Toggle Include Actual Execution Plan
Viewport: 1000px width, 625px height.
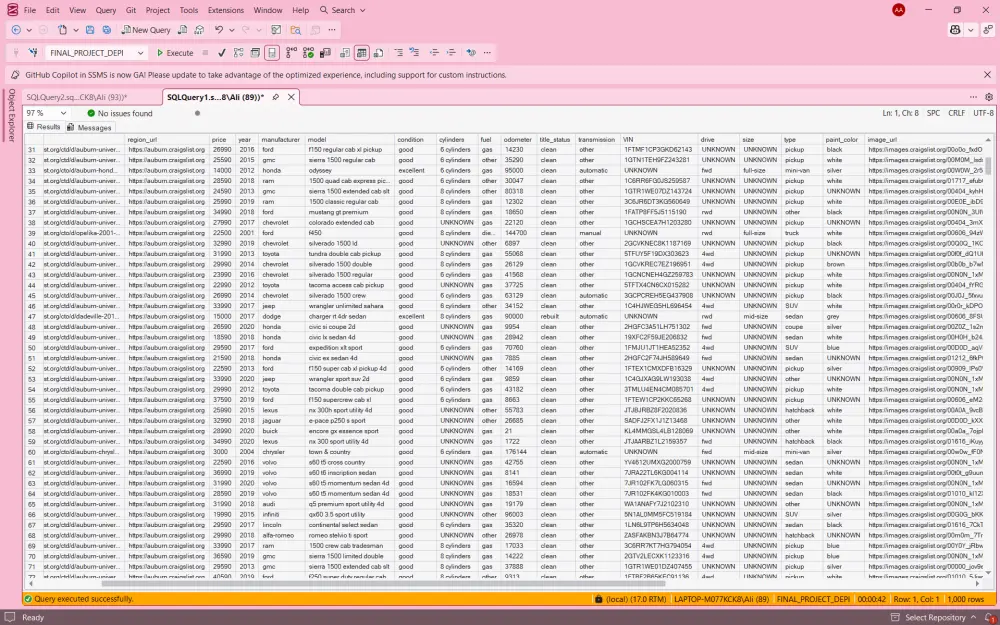[308, 54]
